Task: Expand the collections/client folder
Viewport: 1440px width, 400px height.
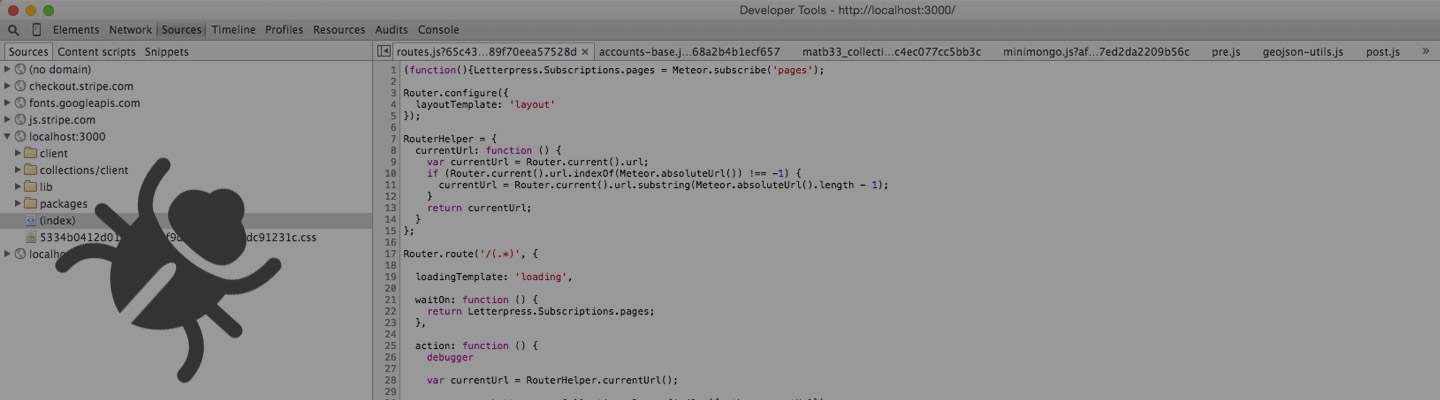Action: point(18,170)
